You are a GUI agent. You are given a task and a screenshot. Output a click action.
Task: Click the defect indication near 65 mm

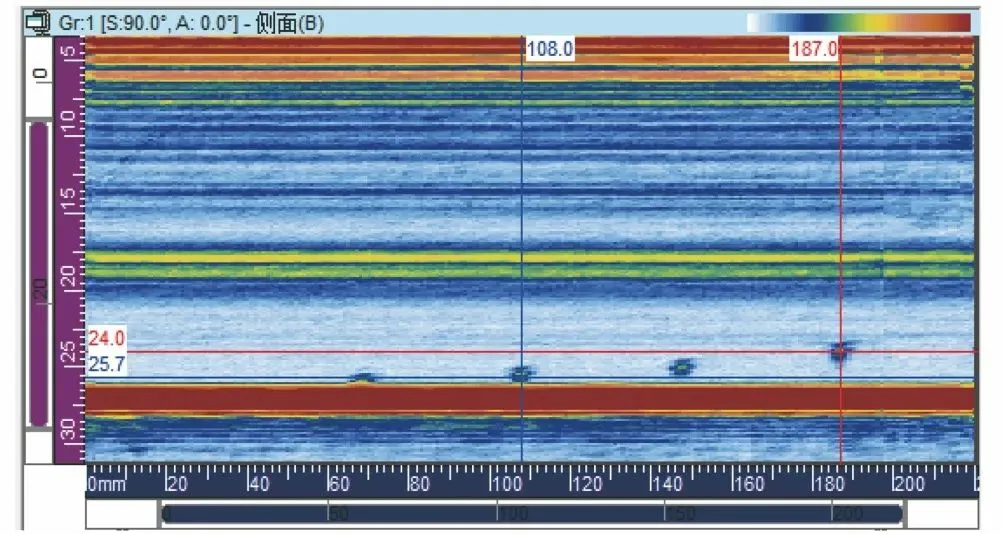coord(364,378)
